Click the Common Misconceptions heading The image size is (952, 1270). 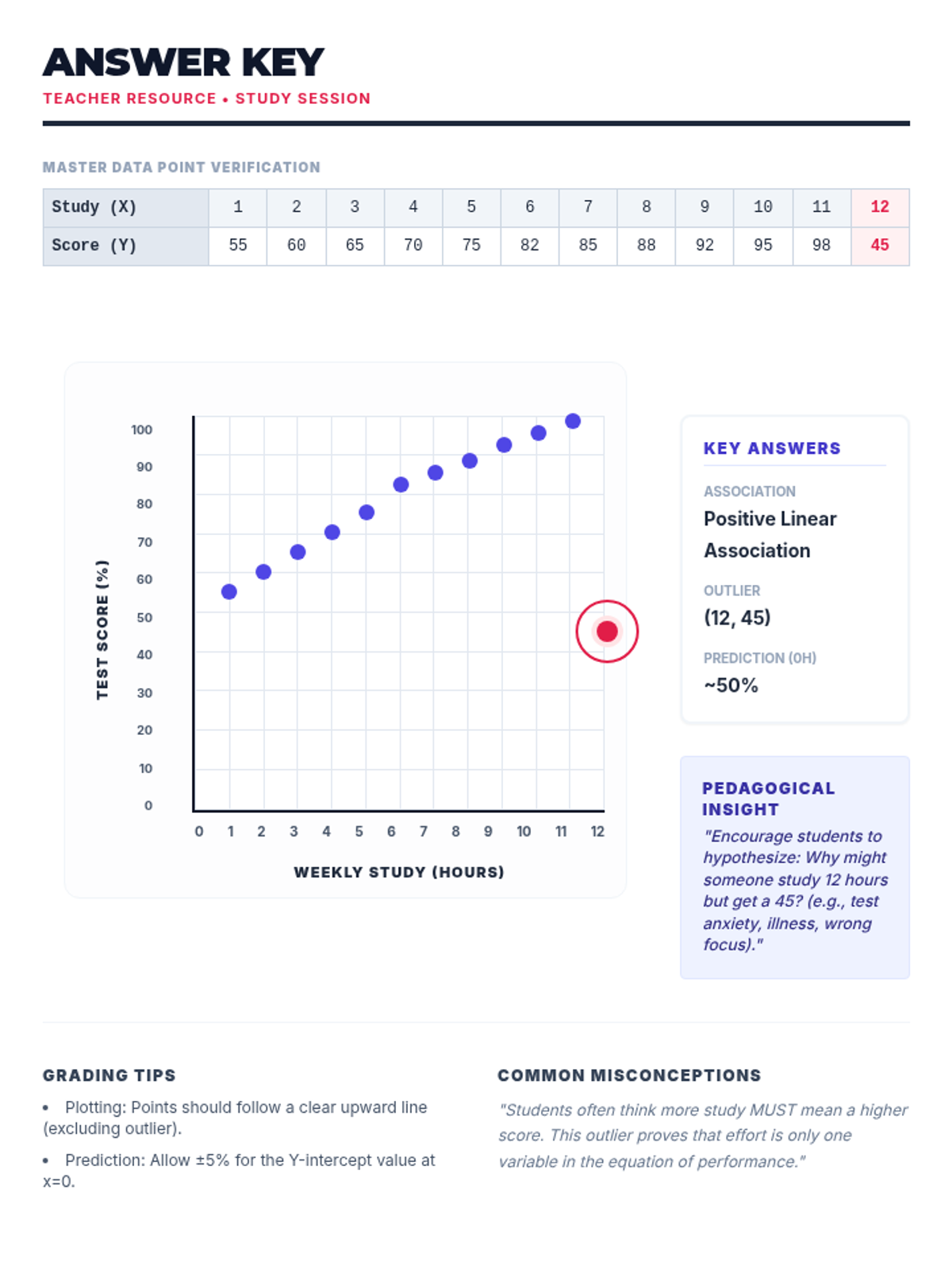point(629,1076)
